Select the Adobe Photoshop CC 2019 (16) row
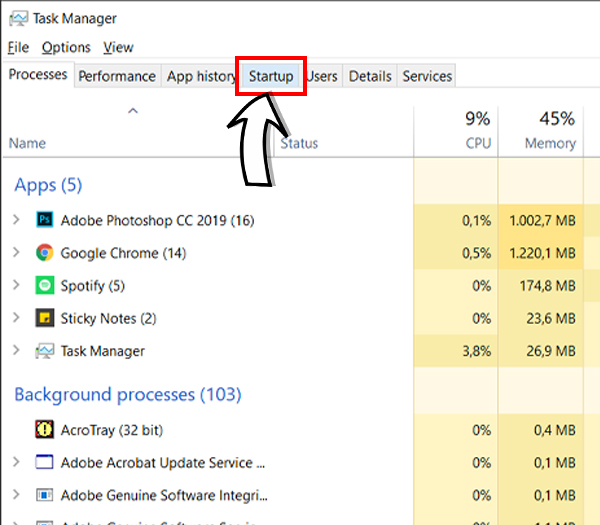Screen dimensions: 600x525 pos(157,220)
